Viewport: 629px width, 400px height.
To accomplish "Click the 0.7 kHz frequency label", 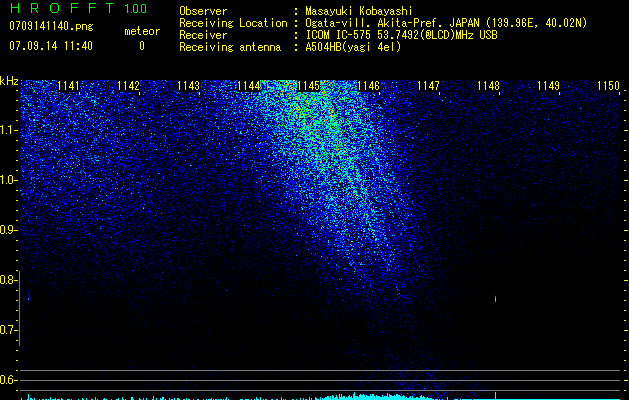I will click(9, 330).
